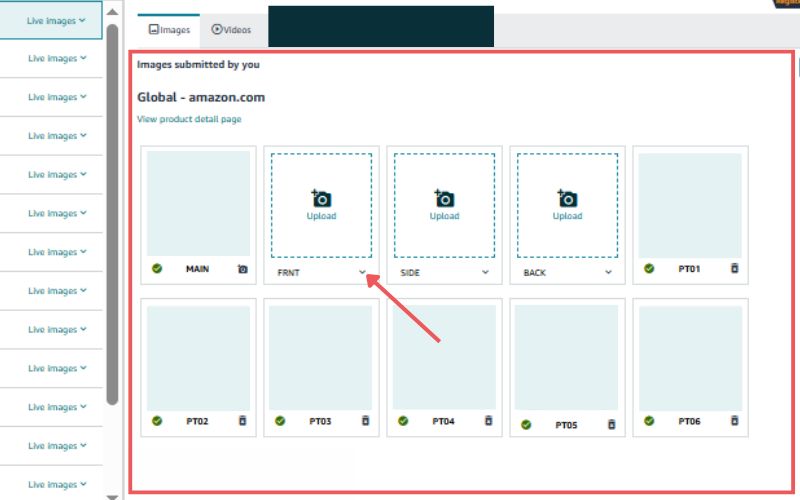This screenshot has height=500, width=800.
Task: Open the SIDE variant dropdown chevron
Action: [x=485, y=272]
